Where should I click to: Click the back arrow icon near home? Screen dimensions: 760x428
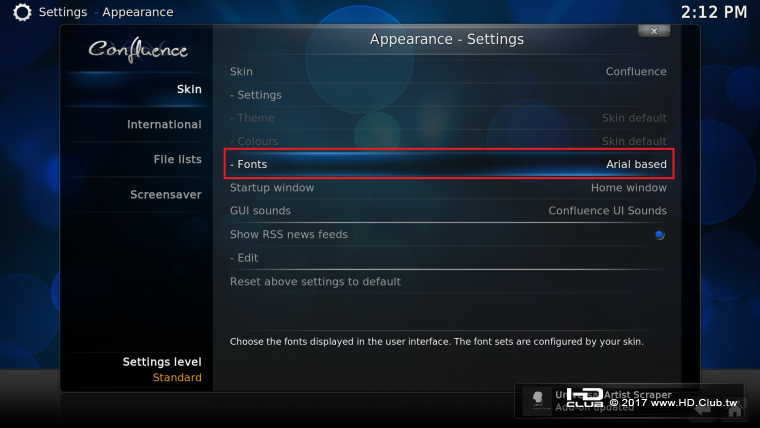click(703, 410)
